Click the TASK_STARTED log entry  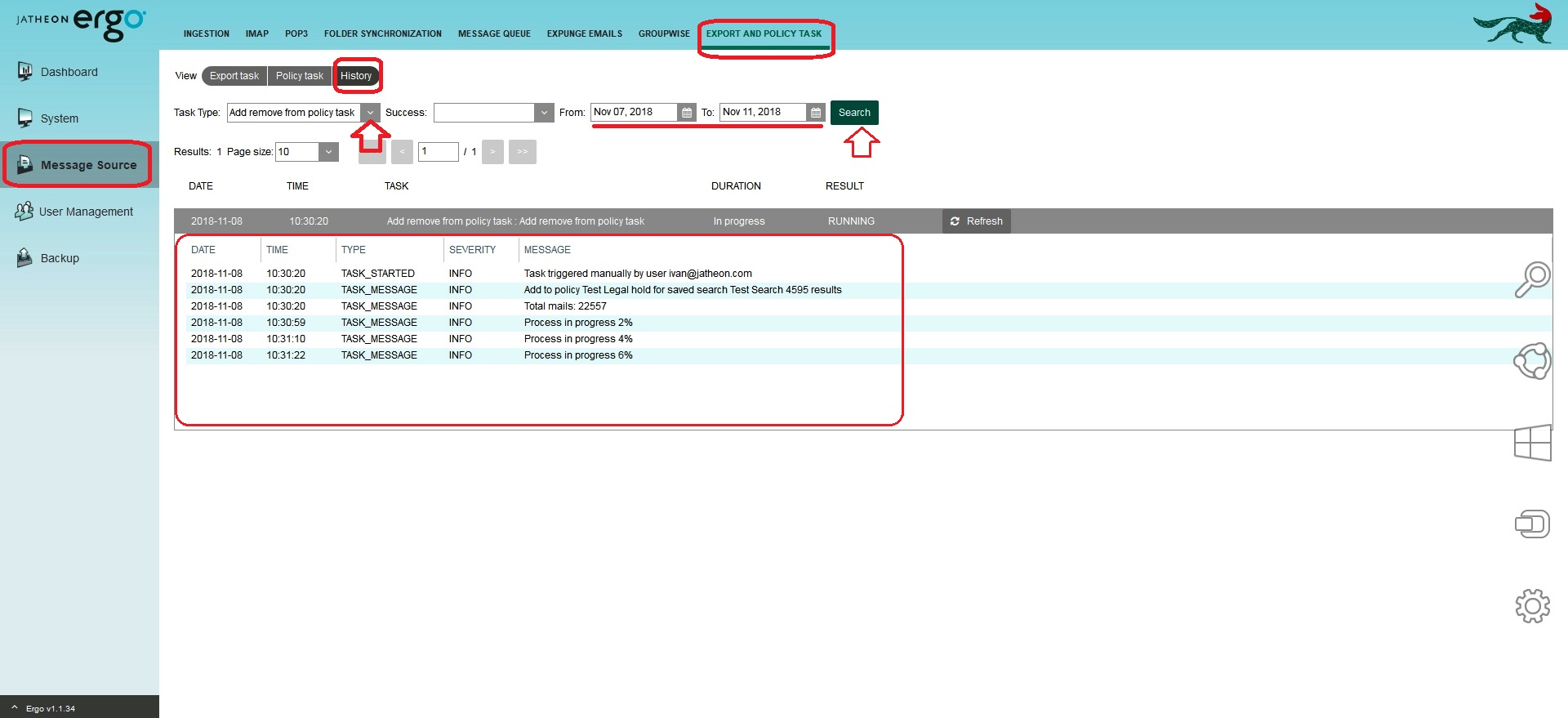pos(378,274)
